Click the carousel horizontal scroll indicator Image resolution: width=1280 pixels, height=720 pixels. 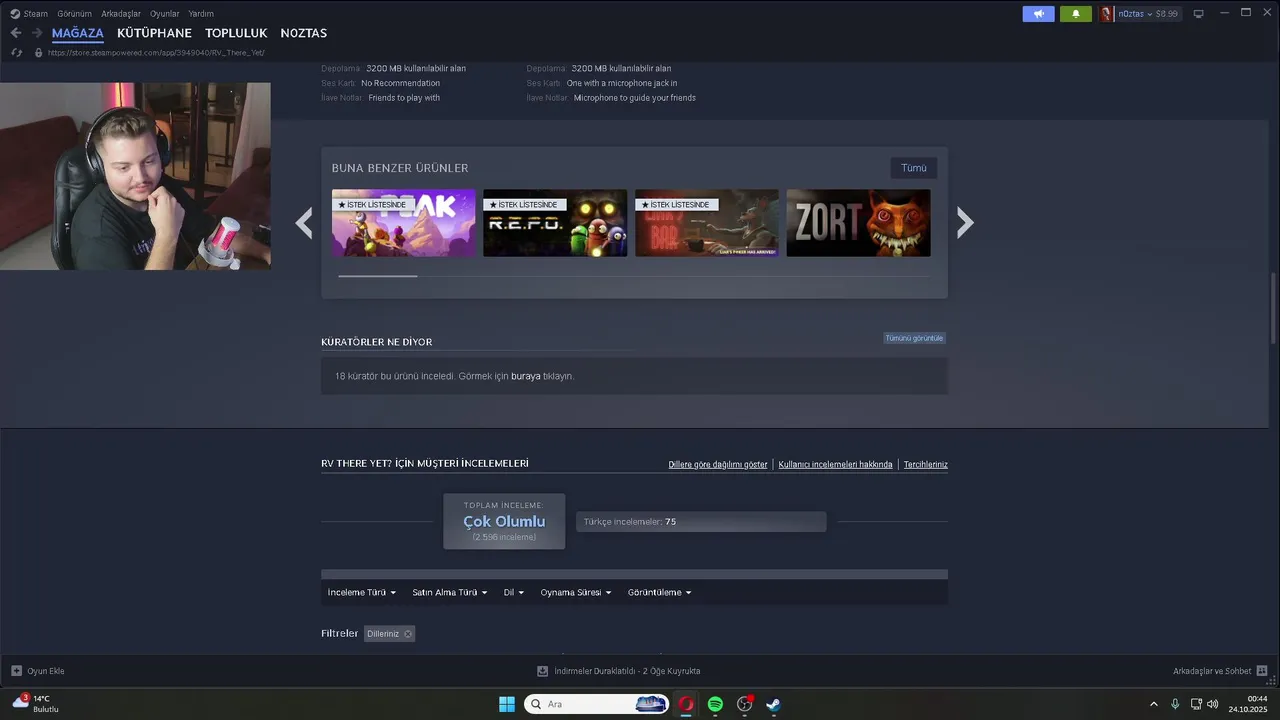(378, 275)
